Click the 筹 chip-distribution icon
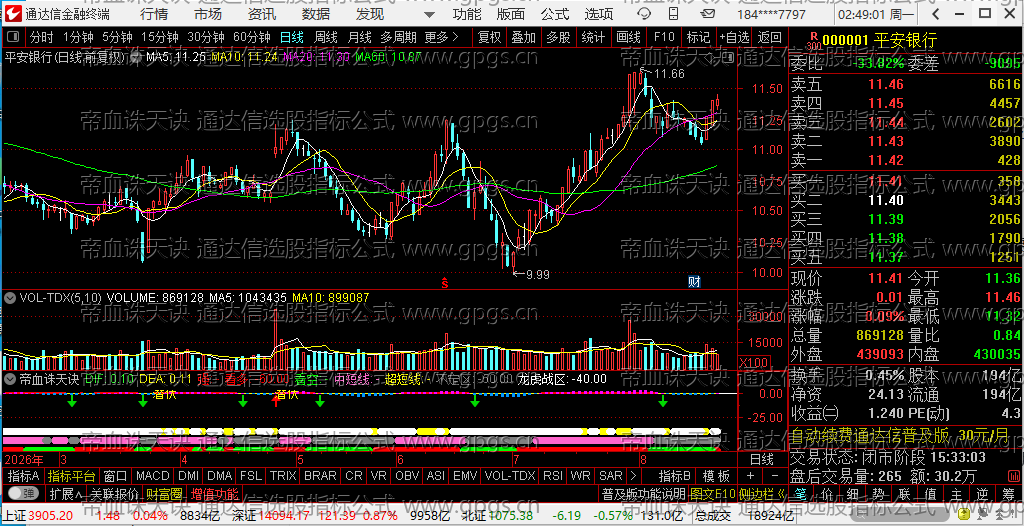 (1006, 492)
